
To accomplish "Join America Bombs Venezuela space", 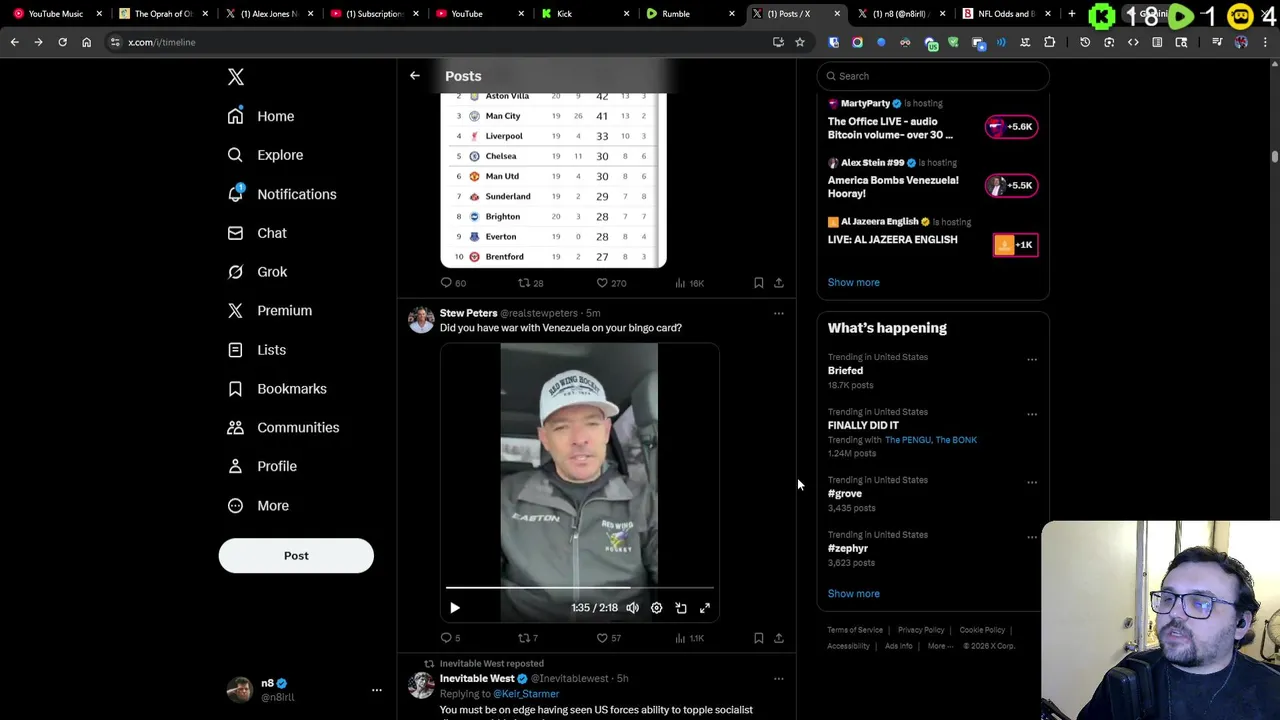I will 1011,185.
